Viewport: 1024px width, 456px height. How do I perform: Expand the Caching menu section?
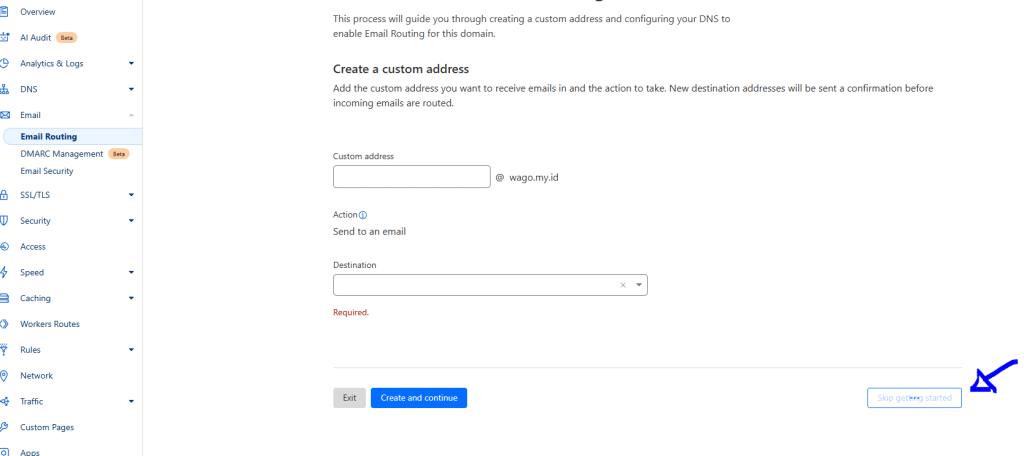pos(131,298)
